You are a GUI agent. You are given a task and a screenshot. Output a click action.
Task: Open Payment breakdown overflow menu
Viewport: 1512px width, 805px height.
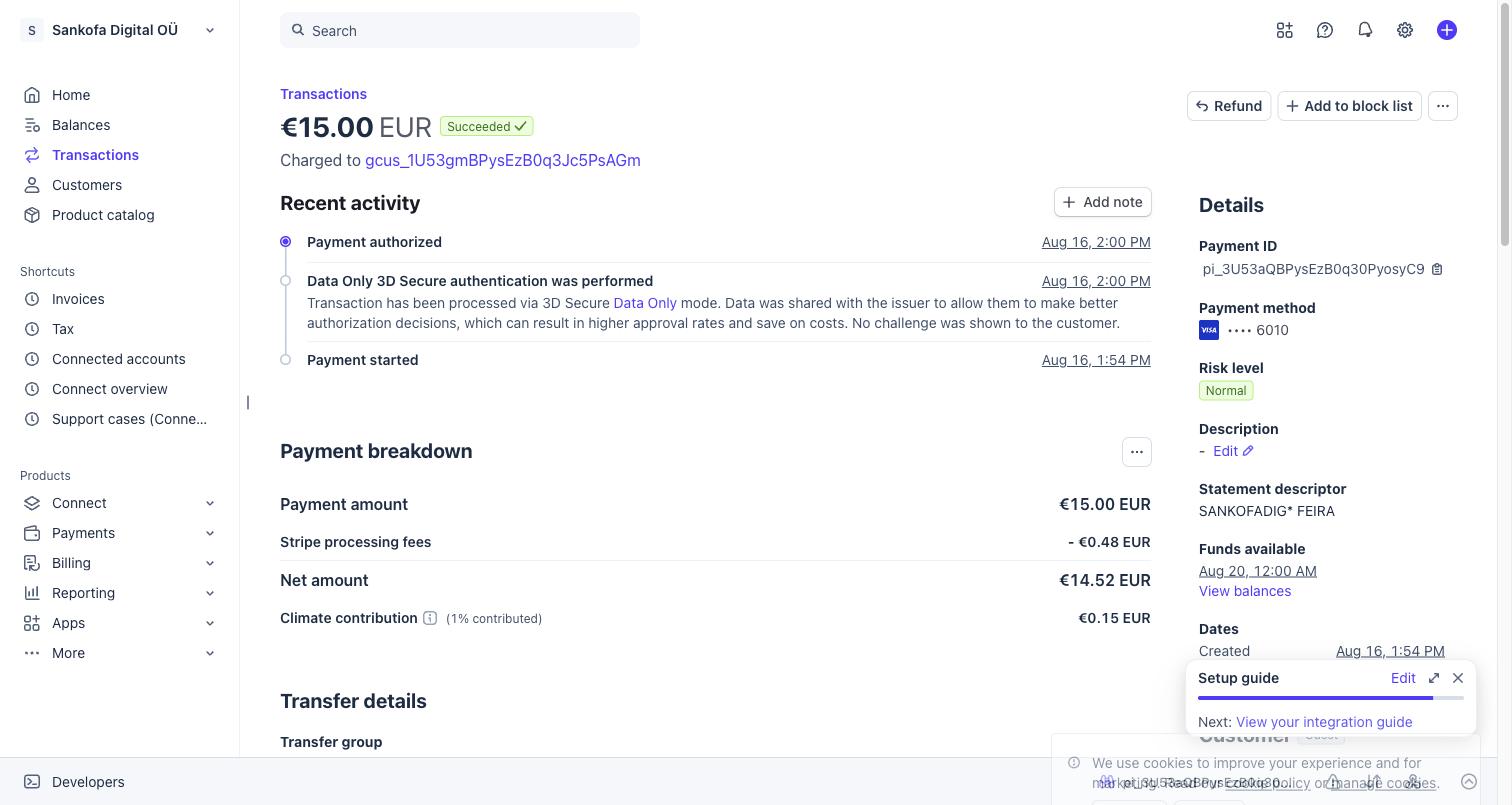pos(1137,452)
